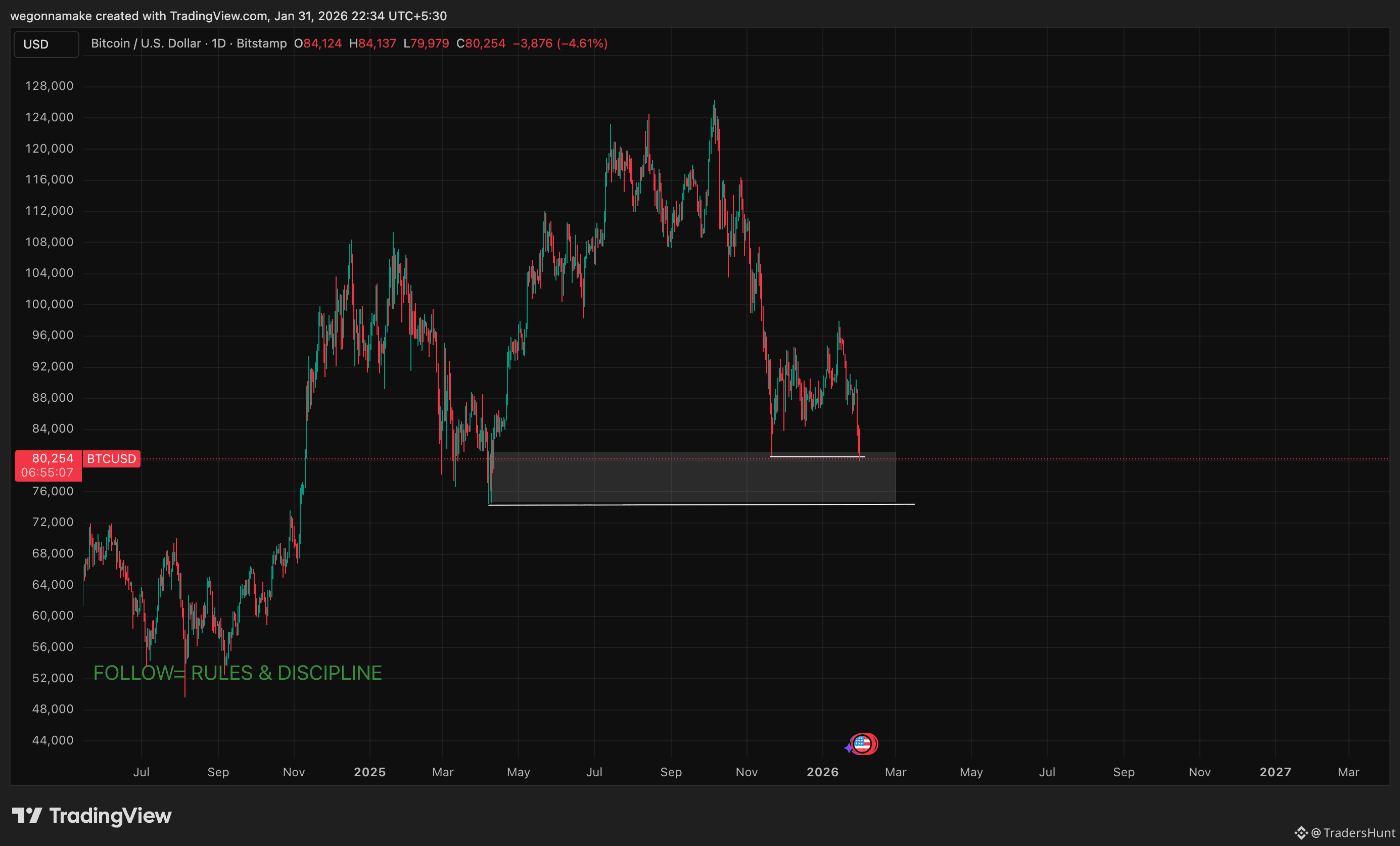1400x846 pixels.
Task: Click the snapshot caption mentioning wegonnamake
Action: tap(228, 16)
